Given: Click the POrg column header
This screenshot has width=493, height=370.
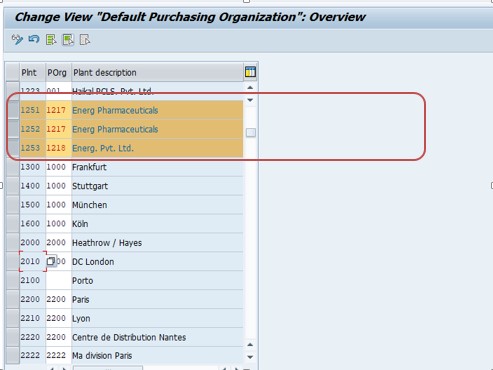Looking at the screenshot, I should [x=58, y=72].
